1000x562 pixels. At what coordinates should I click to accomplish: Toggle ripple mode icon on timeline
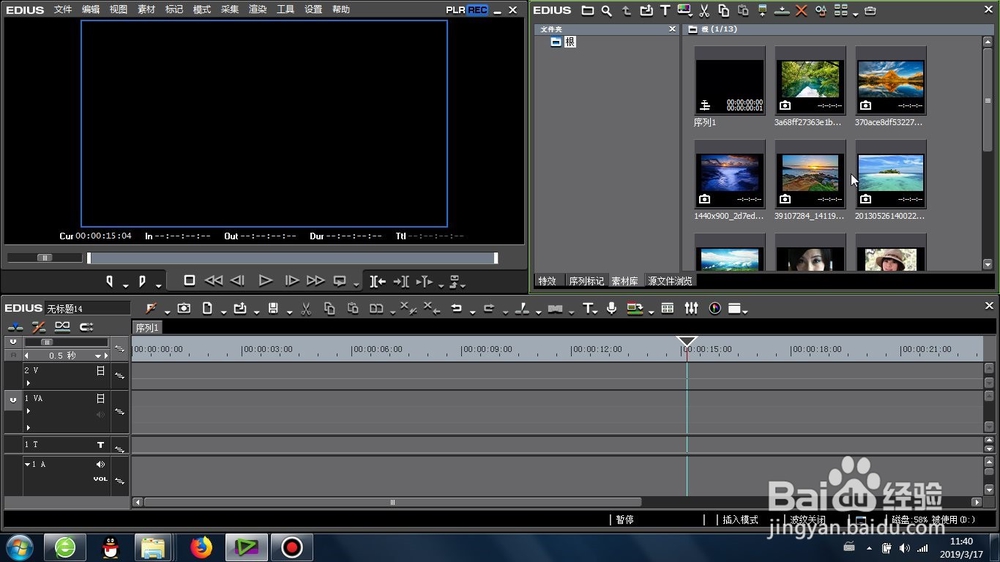(x=39, y=327)
